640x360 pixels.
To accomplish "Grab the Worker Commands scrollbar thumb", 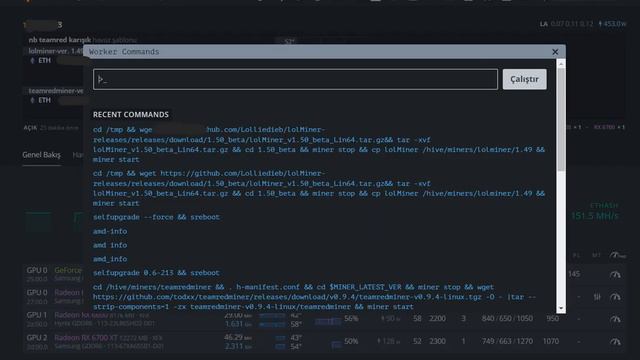I will pos(561,119).
